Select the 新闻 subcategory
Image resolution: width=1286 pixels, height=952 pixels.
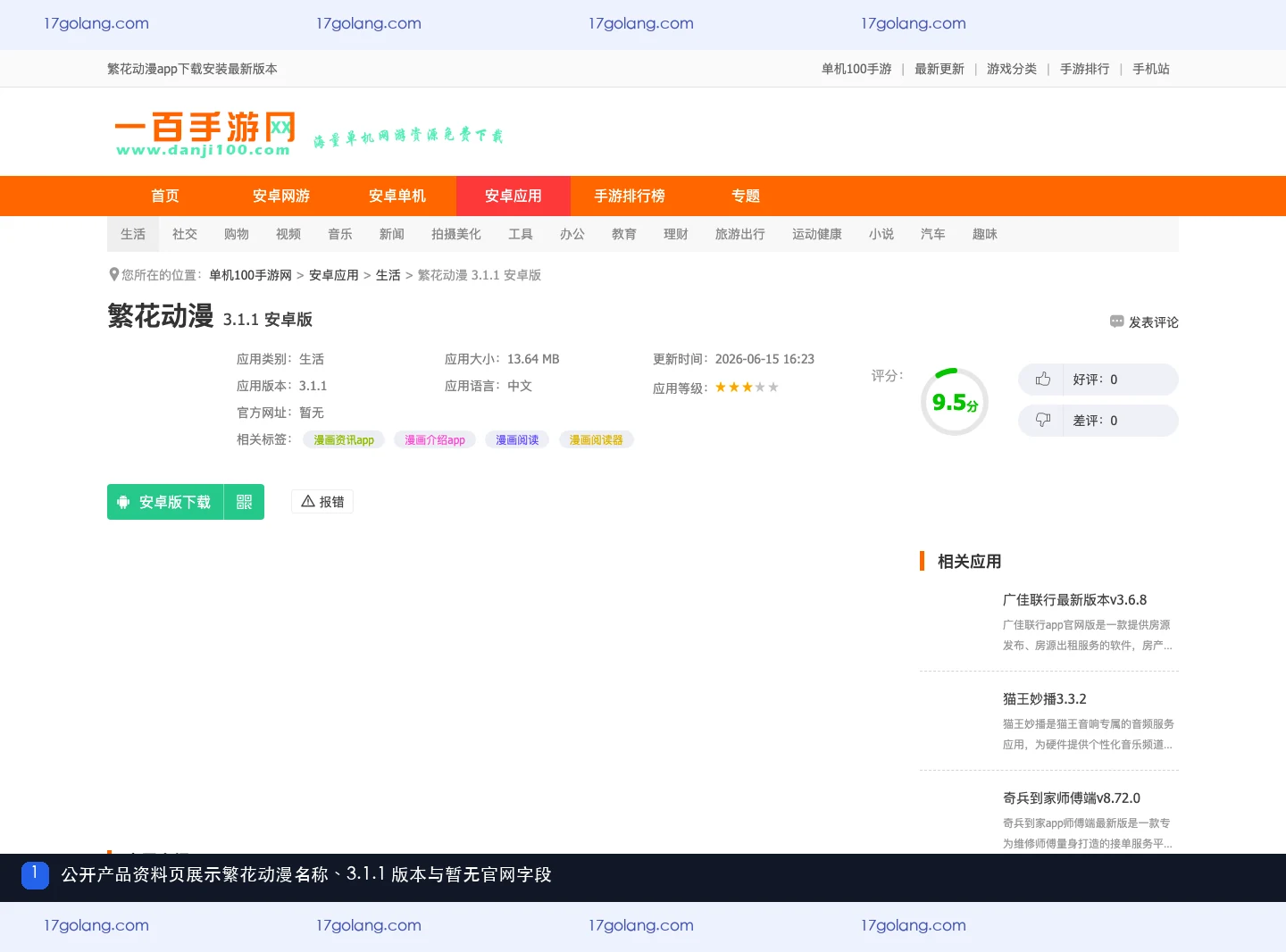point(392,234)
